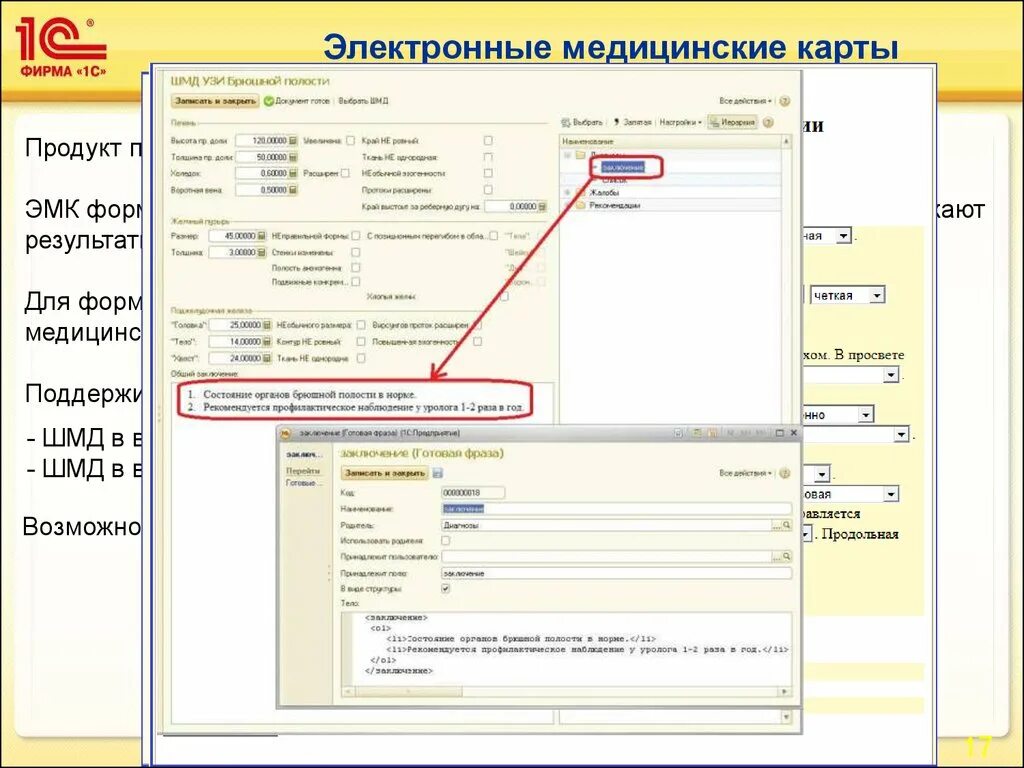
Task: Open calculator for Воротная вена field
Action: tap(293, 189)
